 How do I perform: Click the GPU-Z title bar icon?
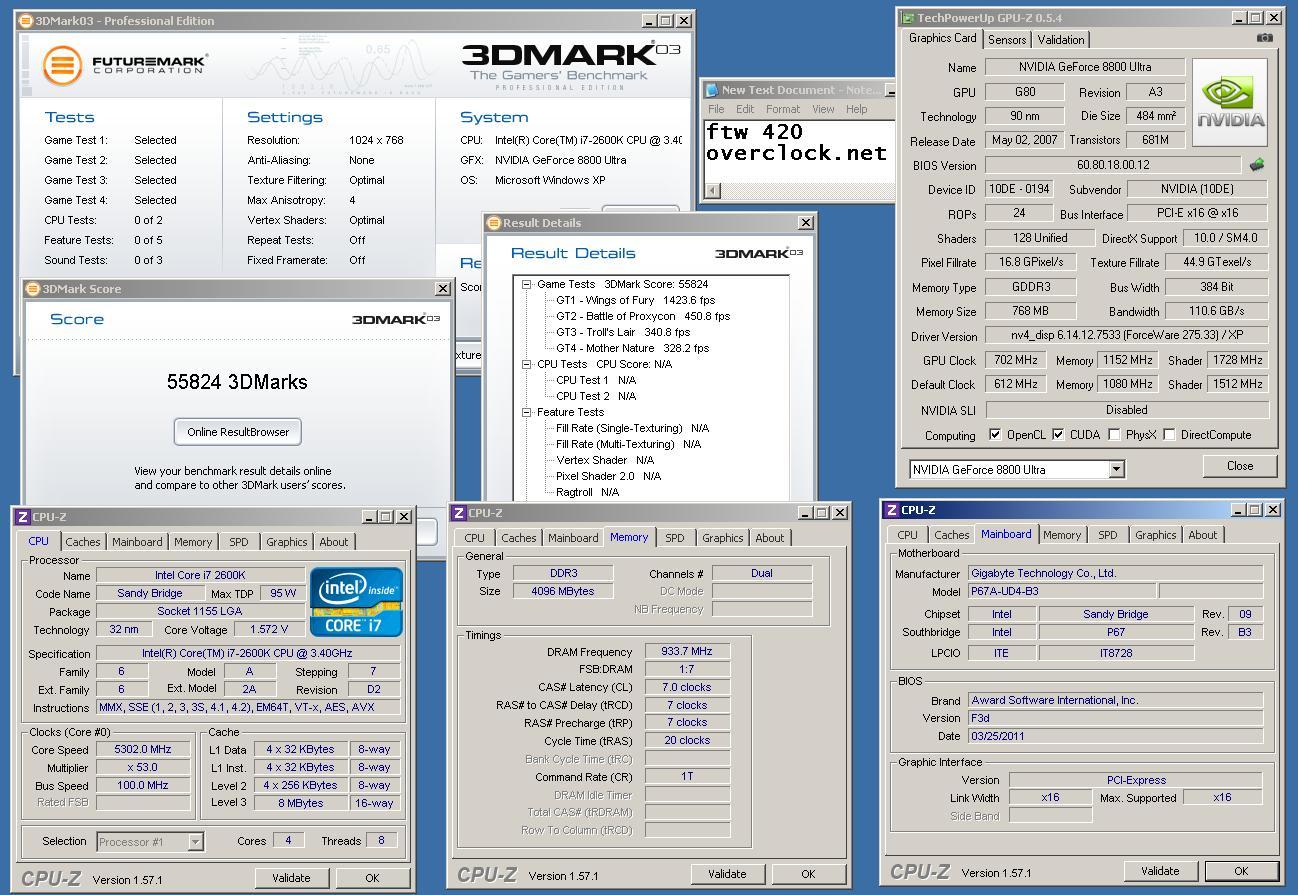[908, 18]
